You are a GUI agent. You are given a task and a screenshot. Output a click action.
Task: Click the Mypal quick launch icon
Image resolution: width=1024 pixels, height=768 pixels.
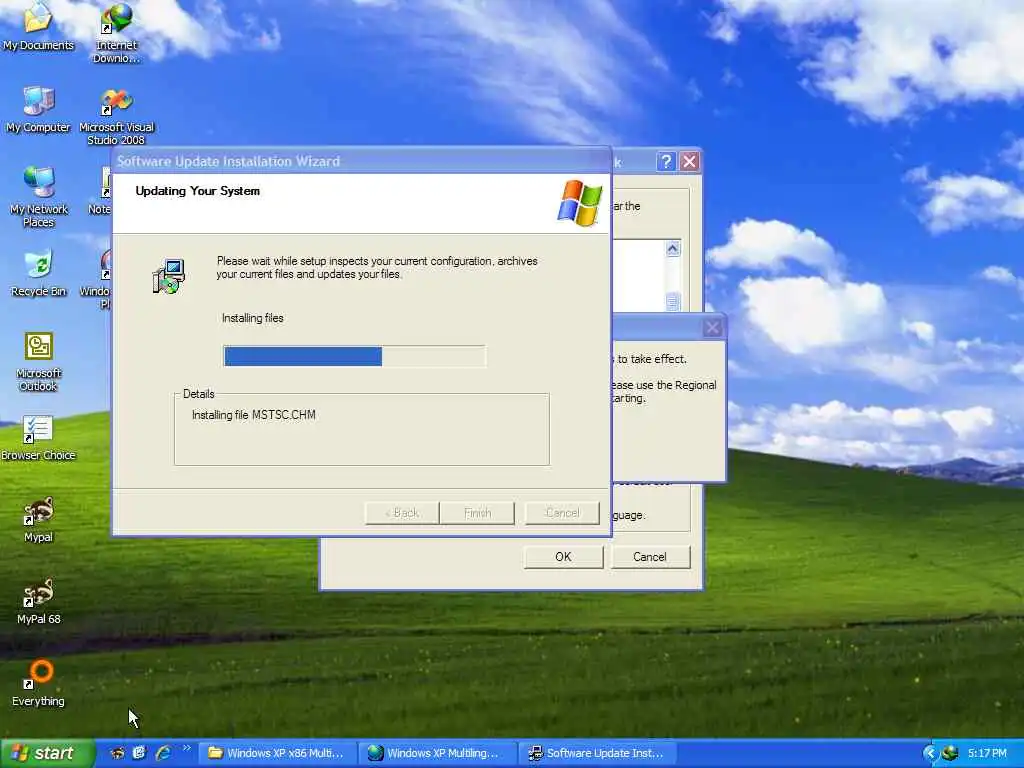pyautogui.click(x=117, y=753)
